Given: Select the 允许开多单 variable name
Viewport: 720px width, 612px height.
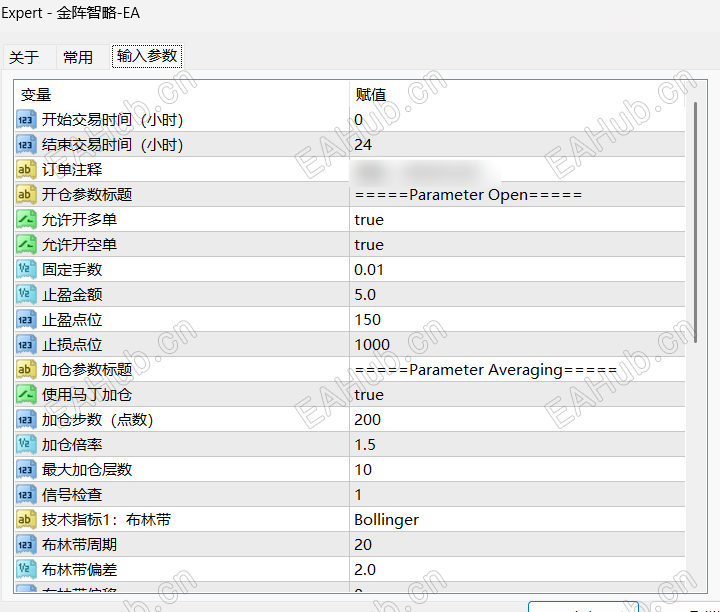Looking at the screenshot, I should point(79,220).
